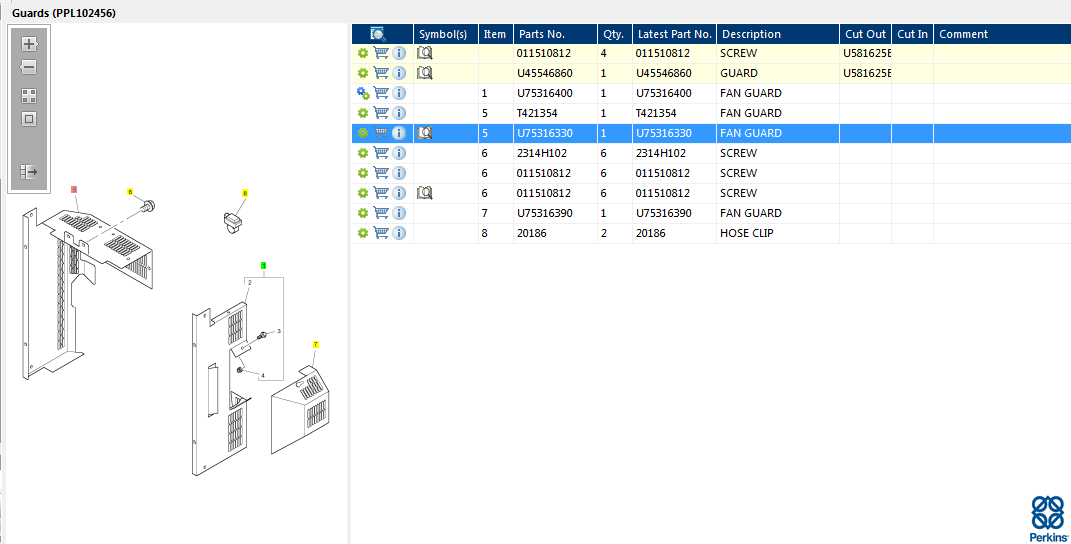
Task: Click gear icon in HOSE CLIP row
Action: coord(363,233)
